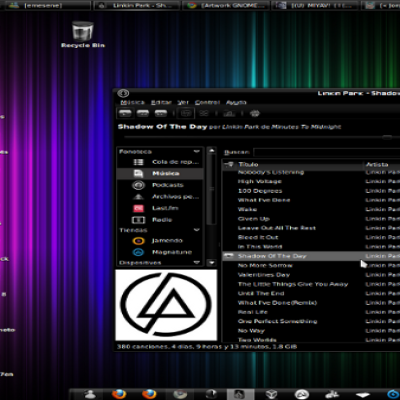Click the visualization toolbar icon
The image size is (400, 400).
coord(255,113)
